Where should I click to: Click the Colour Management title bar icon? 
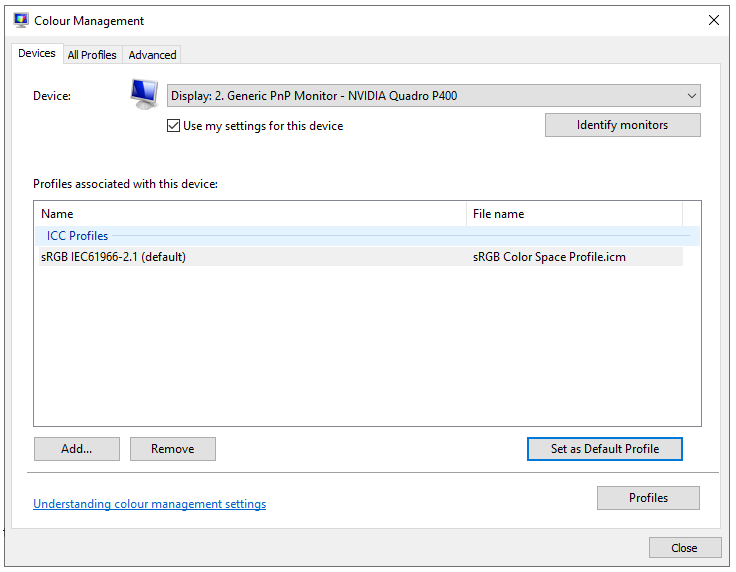pyautogui.click(x=21, y=20)
